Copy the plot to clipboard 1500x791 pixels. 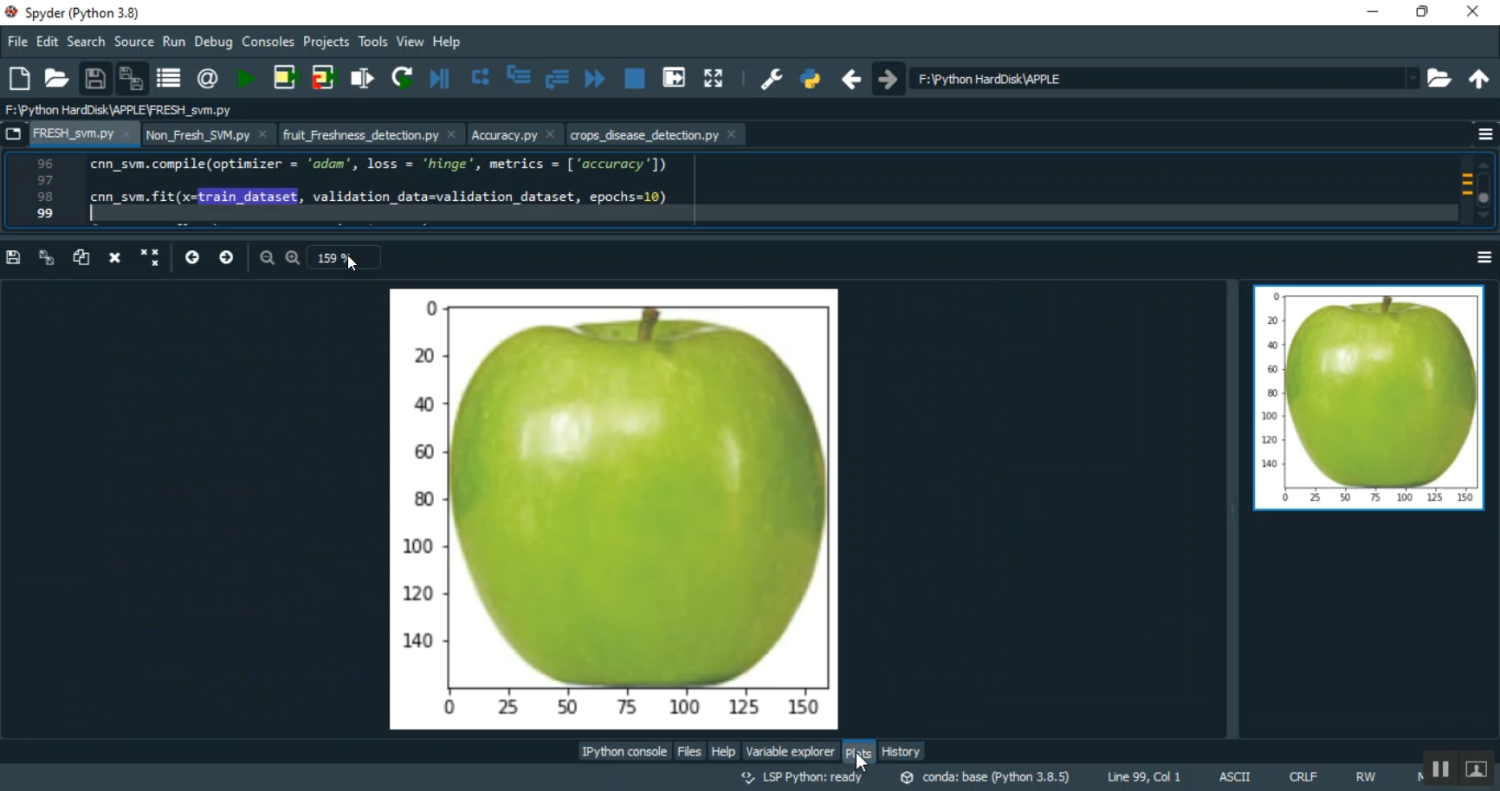tap(81, 258)
